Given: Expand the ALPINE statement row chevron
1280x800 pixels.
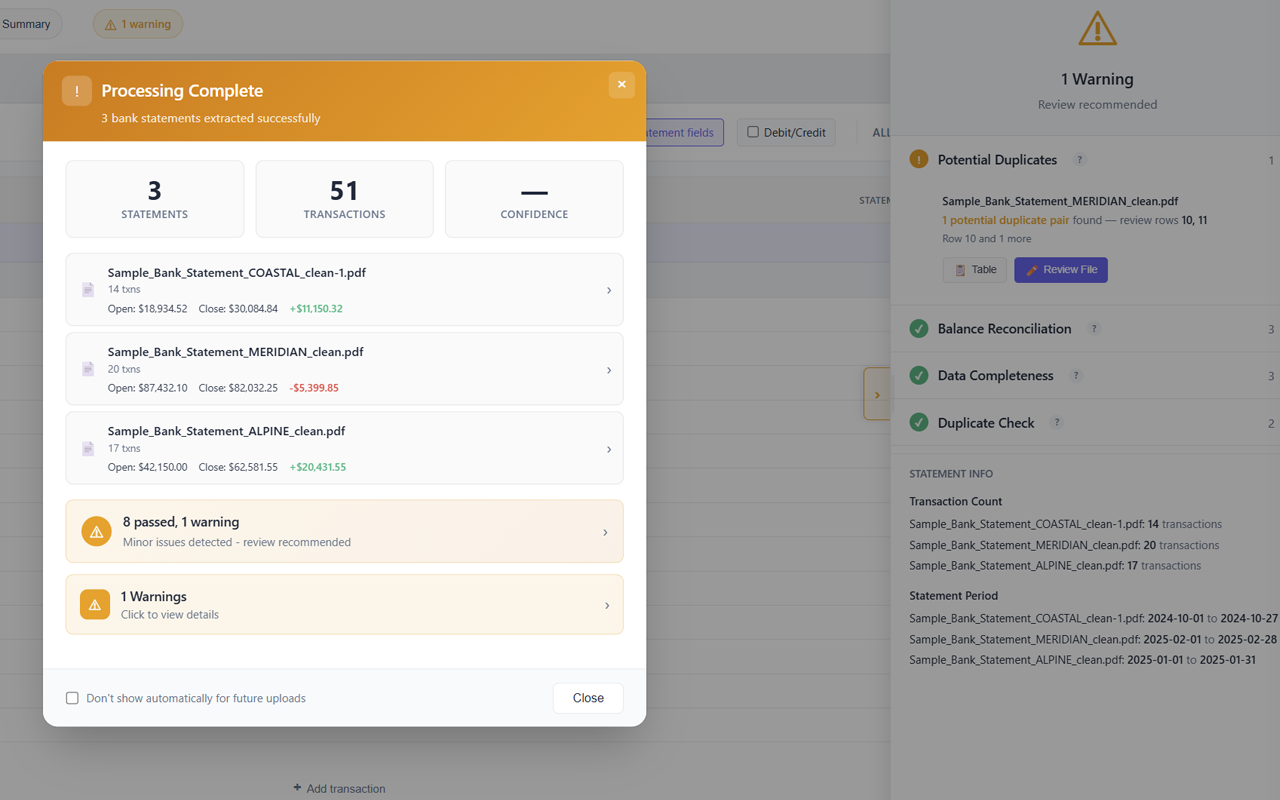Looking at the screenshot, I should (x=609, y=449).
